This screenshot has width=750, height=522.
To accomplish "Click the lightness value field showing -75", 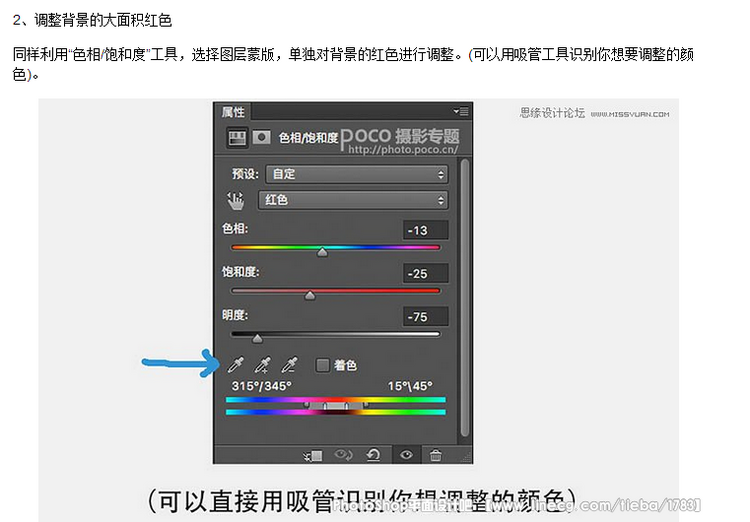I will (425, 317).
